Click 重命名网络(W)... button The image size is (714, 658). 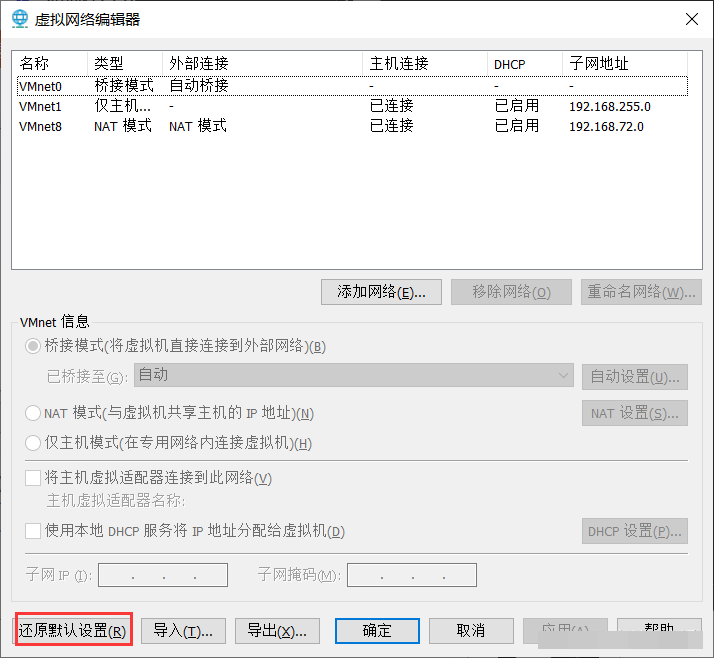pos(641,292)
